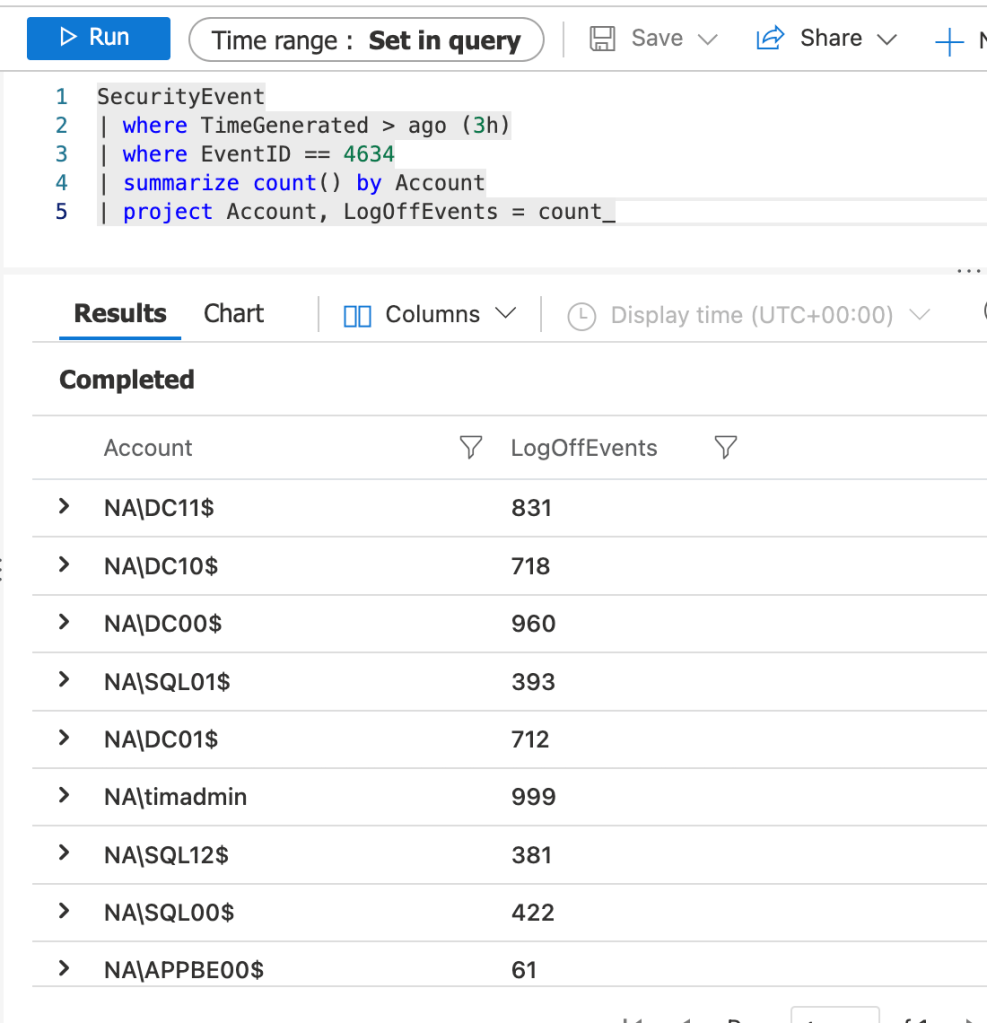987x1023 pixels.
Task: Click the Share arrow icon
Action: click(770, 39)
